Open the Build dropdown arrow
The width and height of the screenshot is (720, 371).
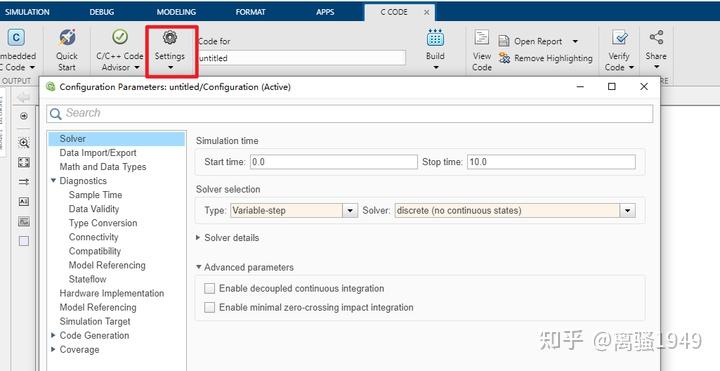pyautogui.click(x=435, y=67)
